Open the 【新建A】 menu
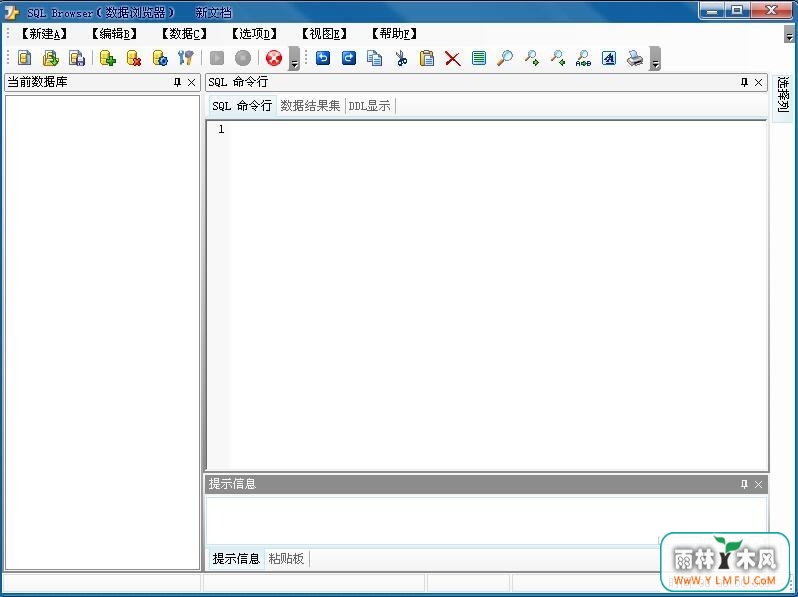Viewport: 798px width, 597px height. (43, 34)
